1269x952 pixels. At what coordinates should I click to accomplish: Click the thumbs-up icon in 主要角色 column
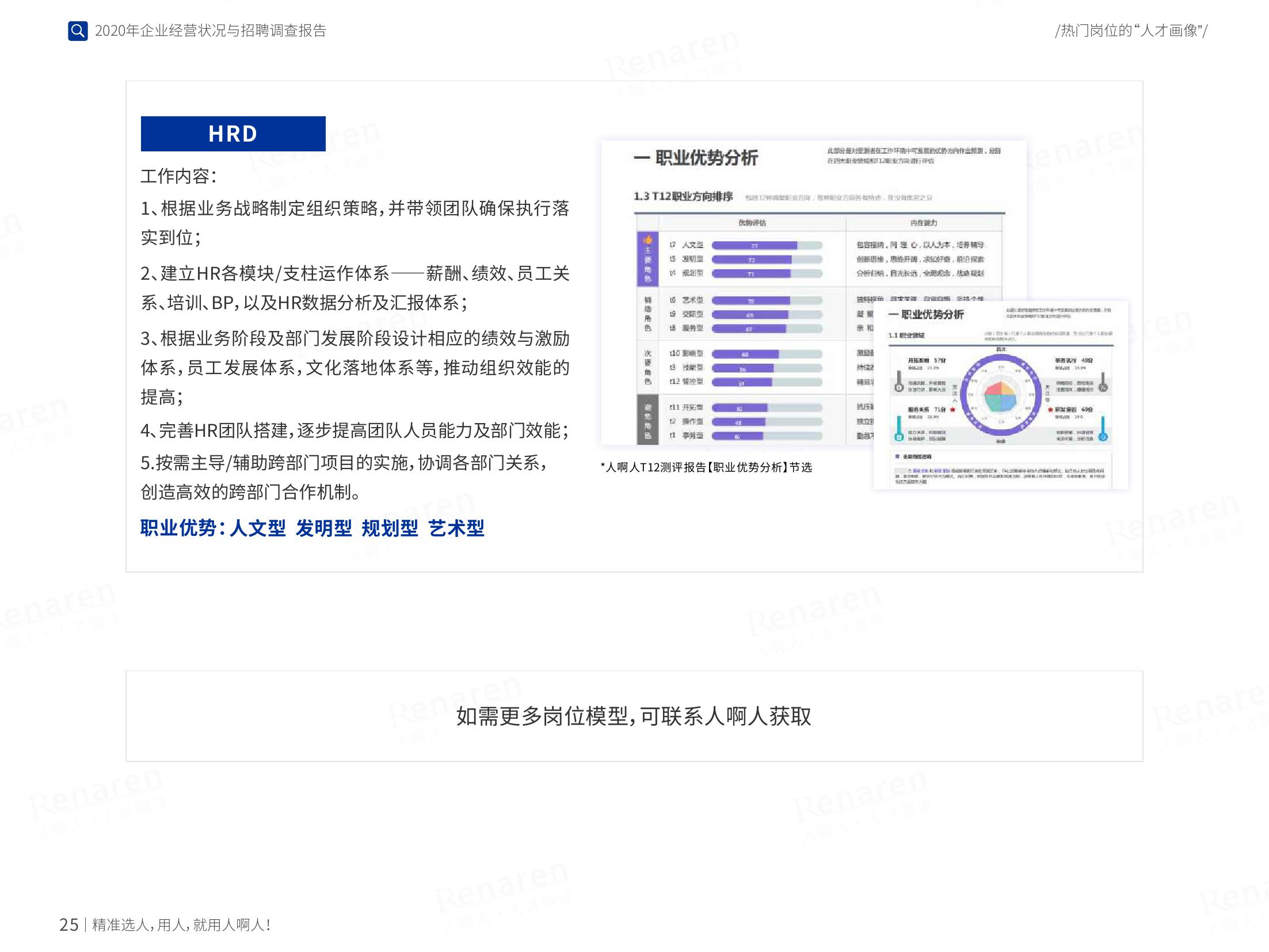click(648, 239)
